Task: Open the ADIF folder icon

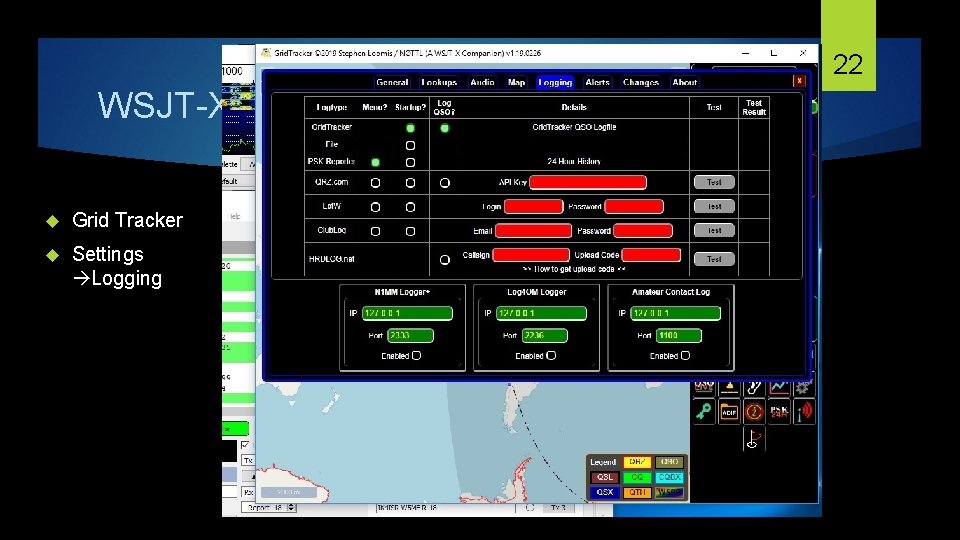Action: (729, 412)
